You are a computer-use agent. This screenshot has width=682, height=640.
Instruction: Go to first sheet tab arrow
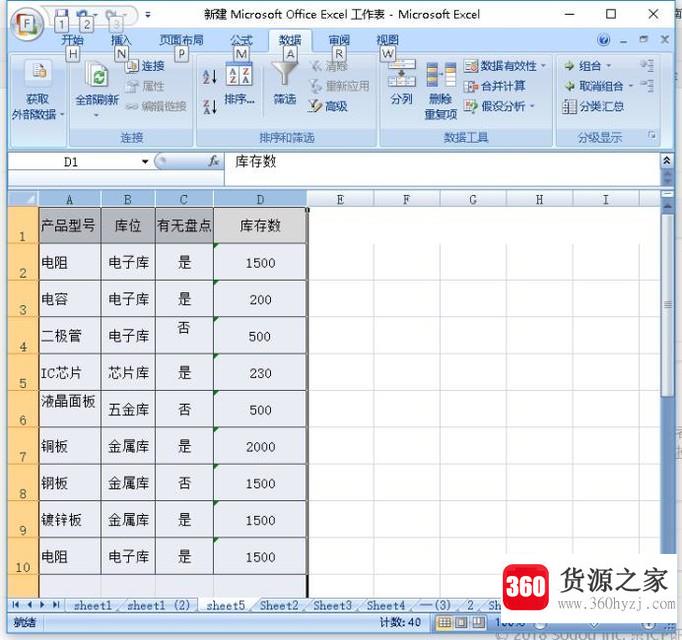pos(16,605)
